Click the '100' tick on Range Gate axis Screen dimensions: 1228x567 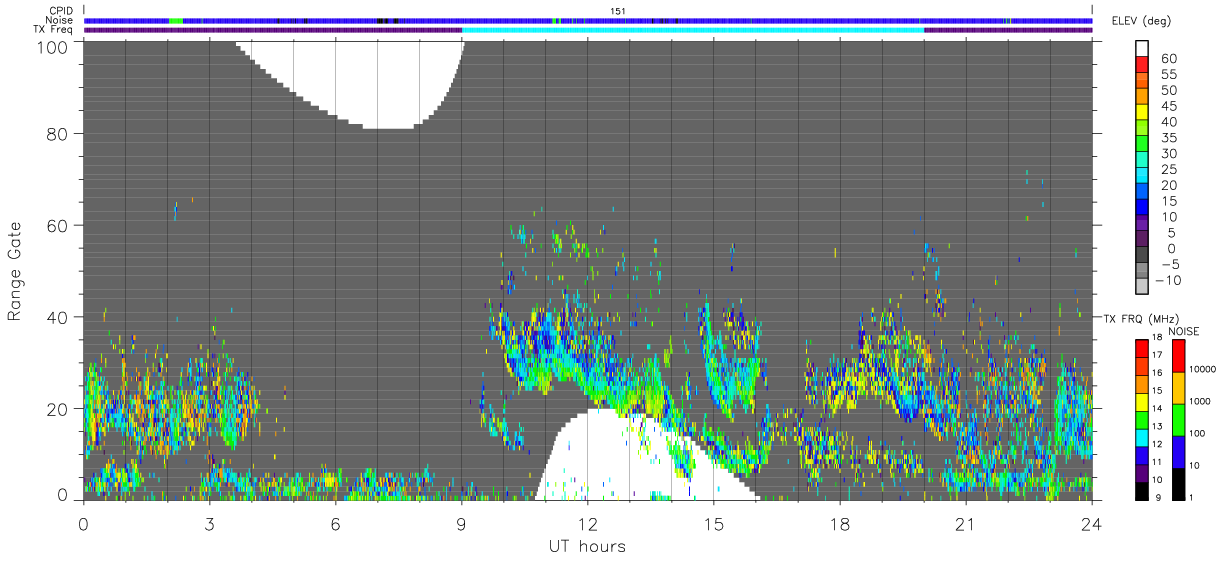point(54,46)
